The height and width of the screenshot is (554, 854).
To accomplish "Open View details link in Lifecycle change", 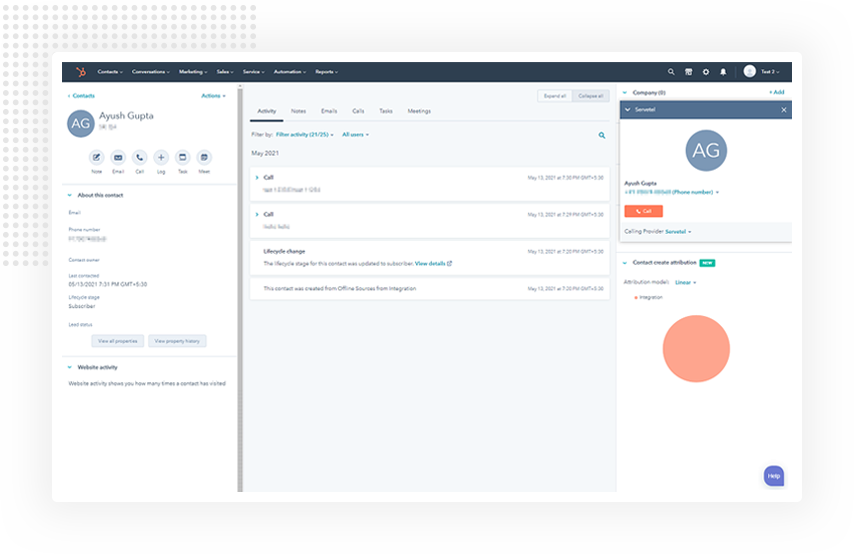I will pos(433,264).
